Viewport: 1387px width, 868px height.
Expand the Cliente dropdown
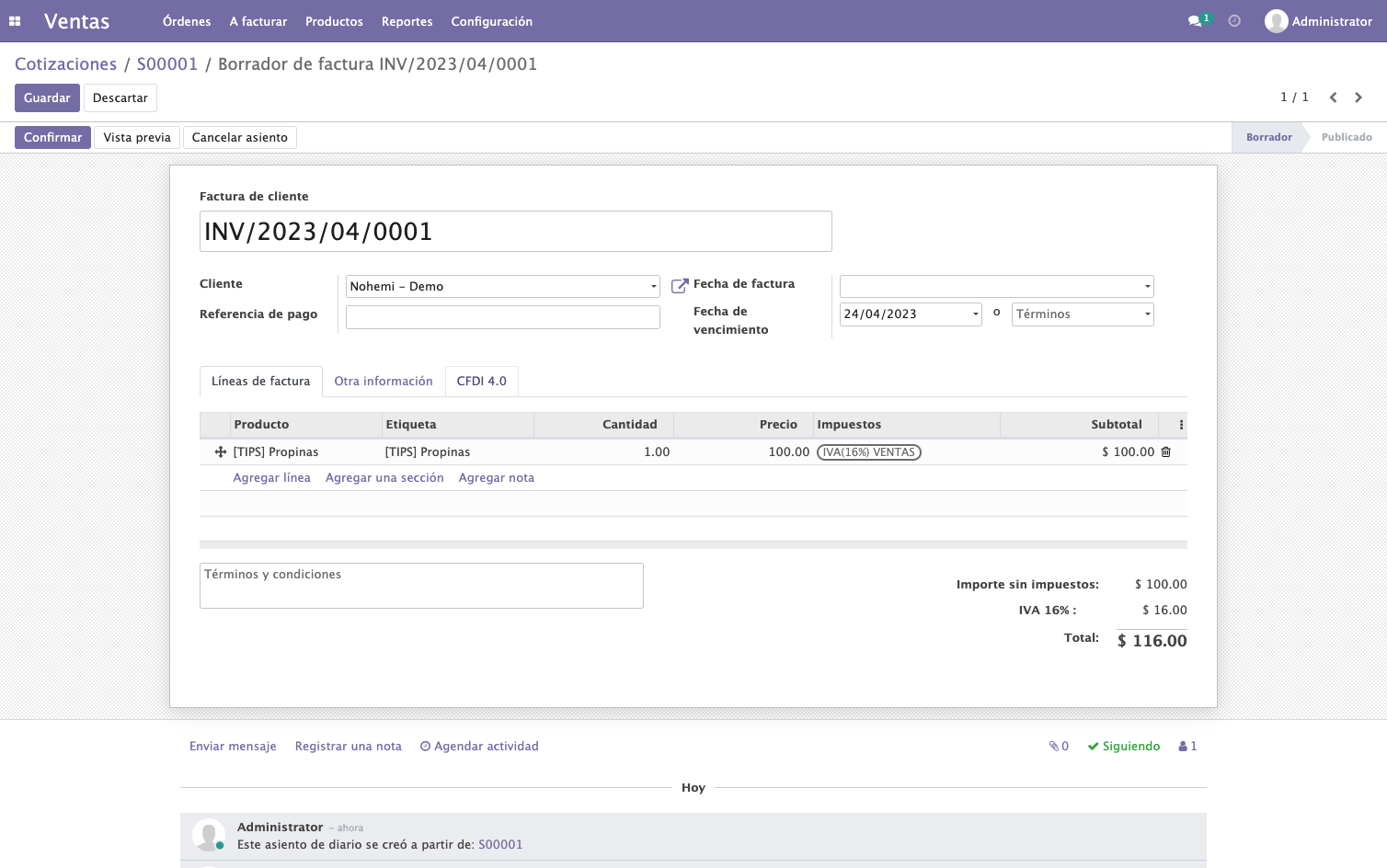click(654, 287)
